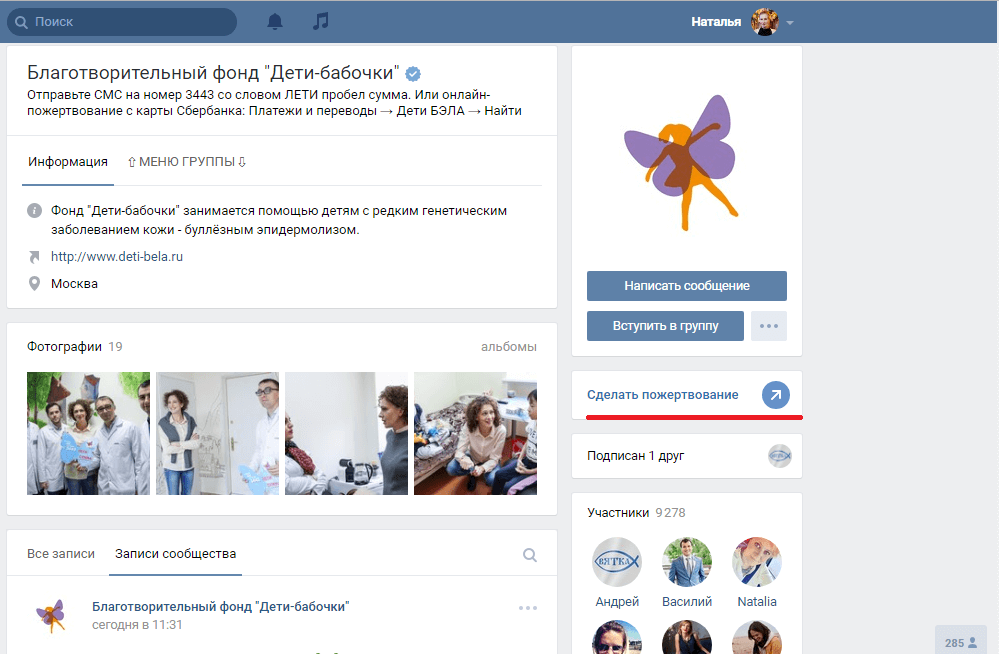Open the group actions ellipsis button

pyautogui.click(x=768, y=326)
